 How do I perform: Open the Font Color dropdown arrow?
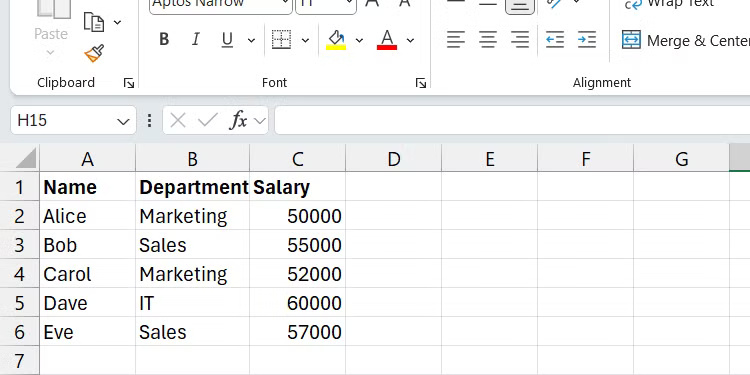410,40
